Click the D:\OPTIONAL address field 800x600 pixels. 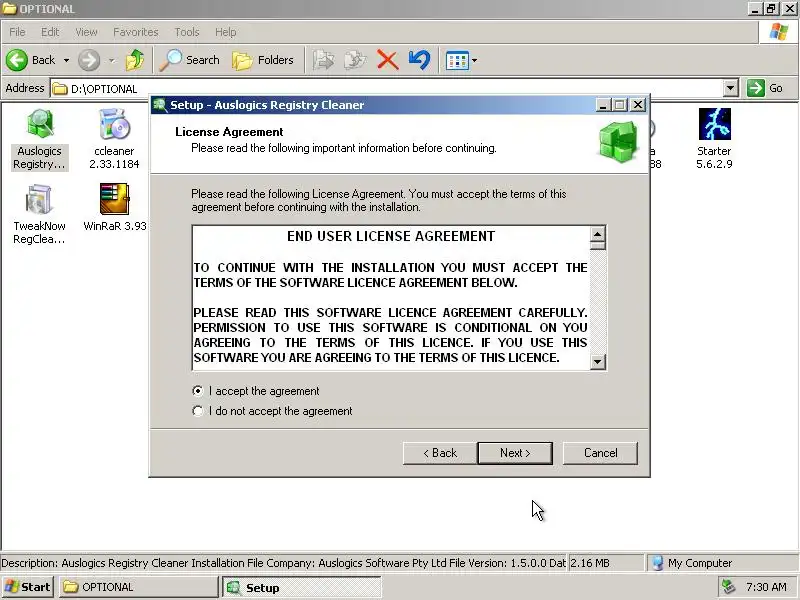[x=388, y=89]
